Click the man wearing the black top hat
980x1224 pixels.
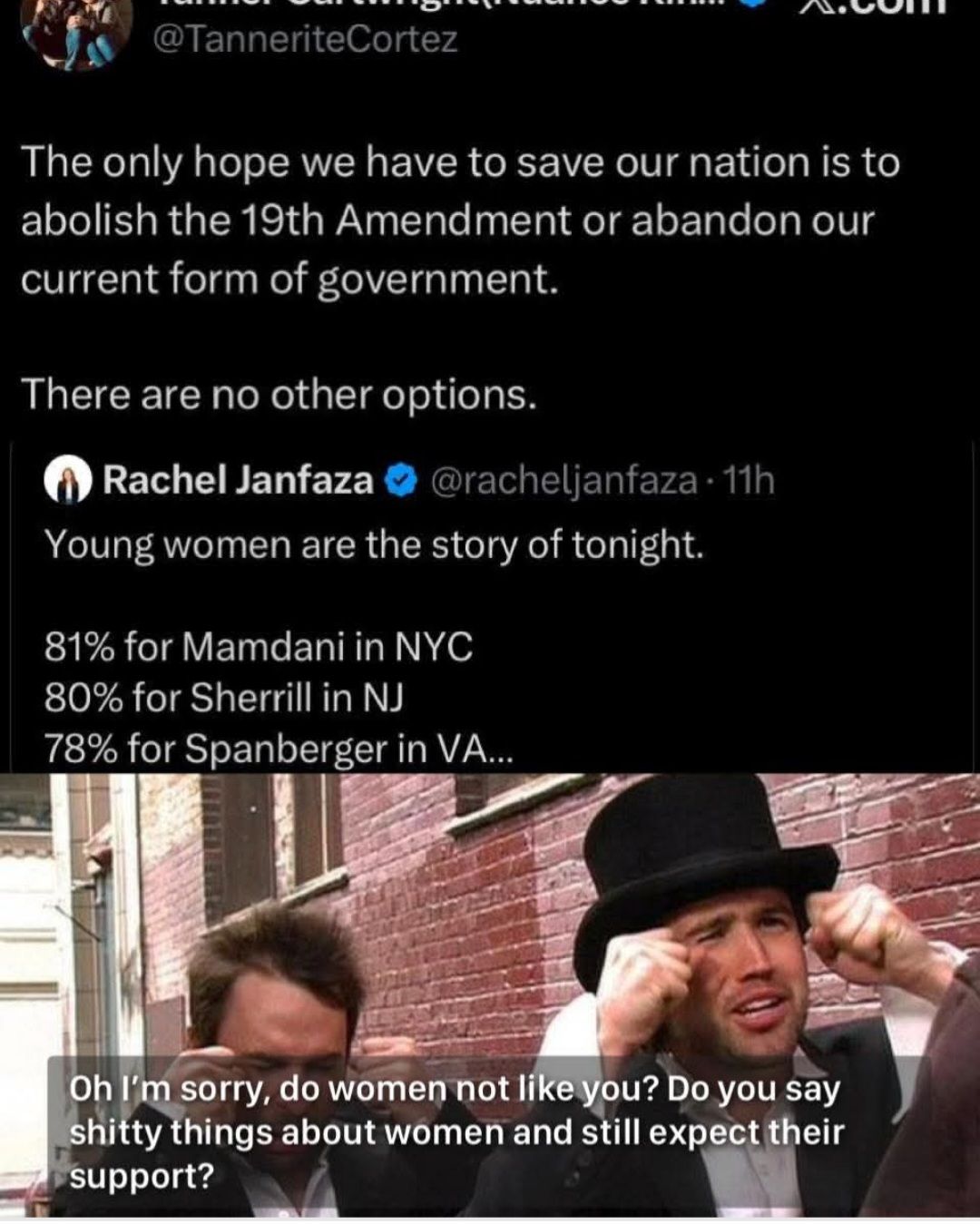tap(726, 953)
